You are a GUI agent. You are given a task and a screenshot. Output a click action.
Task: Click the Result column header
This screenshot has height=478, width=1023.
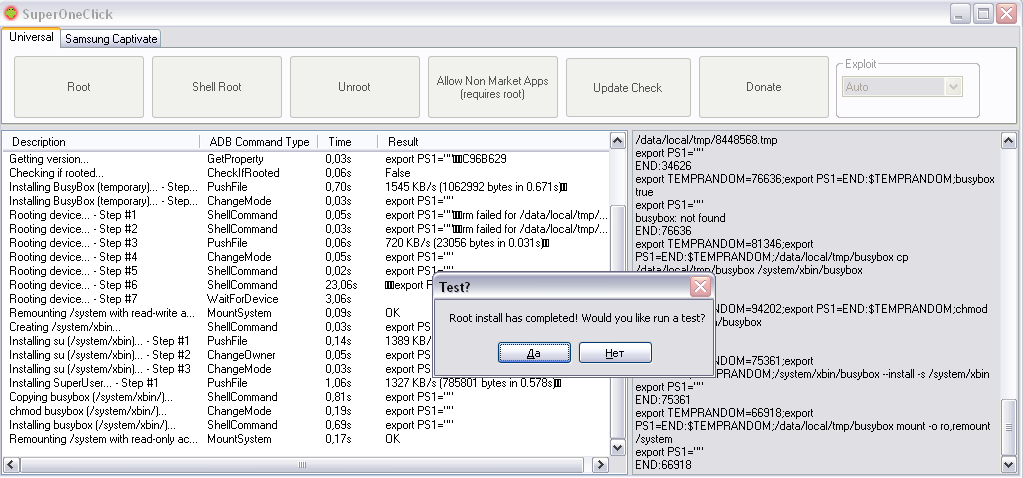[x=403, y=142]
